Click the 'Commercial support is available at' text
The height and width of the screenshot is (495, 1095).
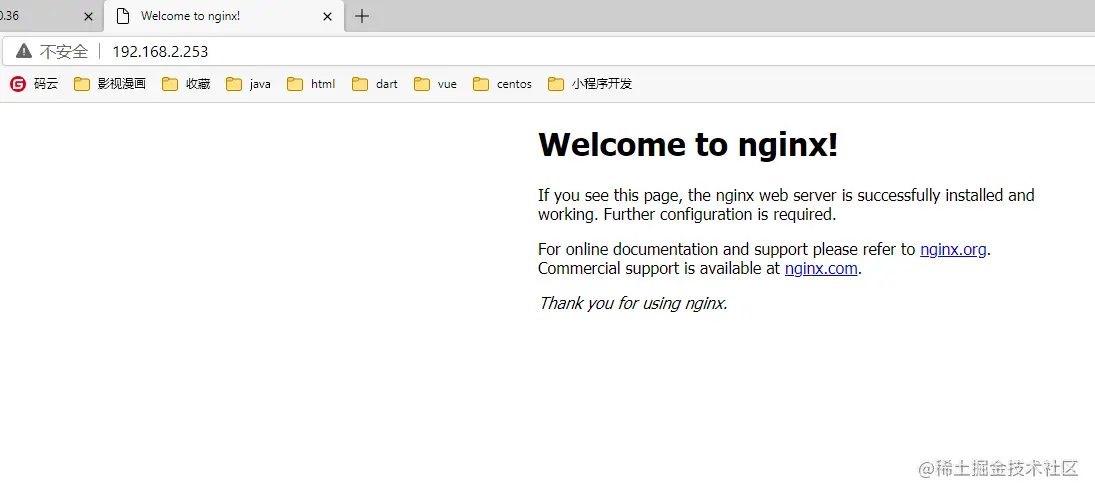(x=659, y=268)
